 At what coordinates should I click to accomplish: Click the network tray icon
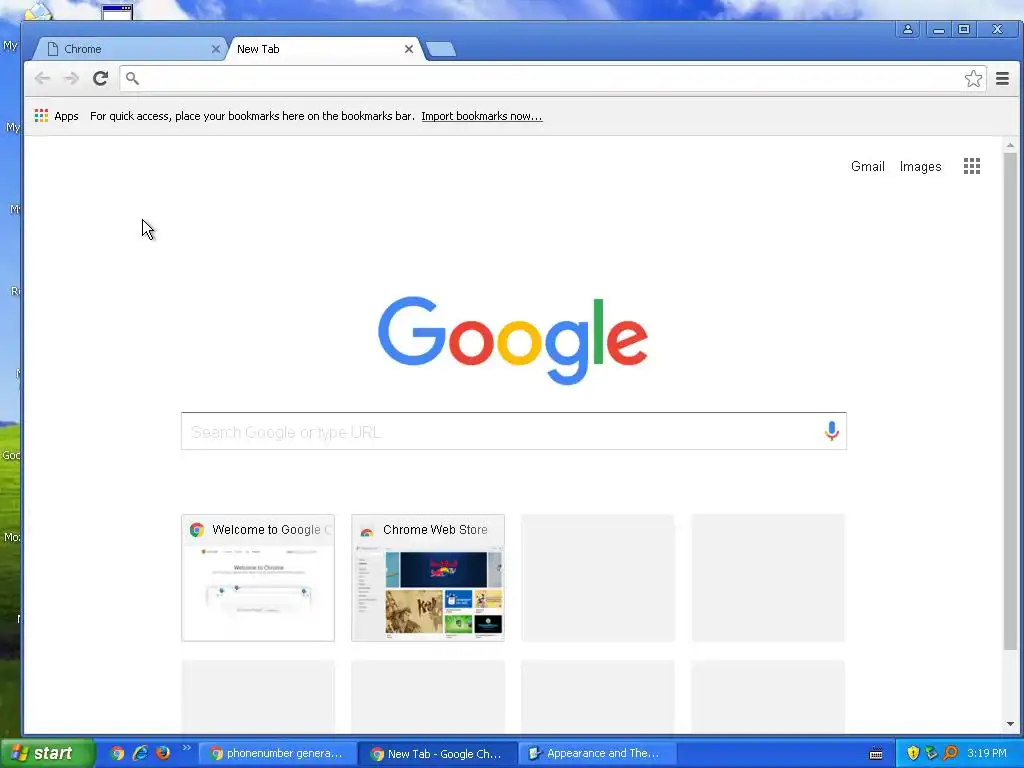pyautogui.click(x=931, y=753)
